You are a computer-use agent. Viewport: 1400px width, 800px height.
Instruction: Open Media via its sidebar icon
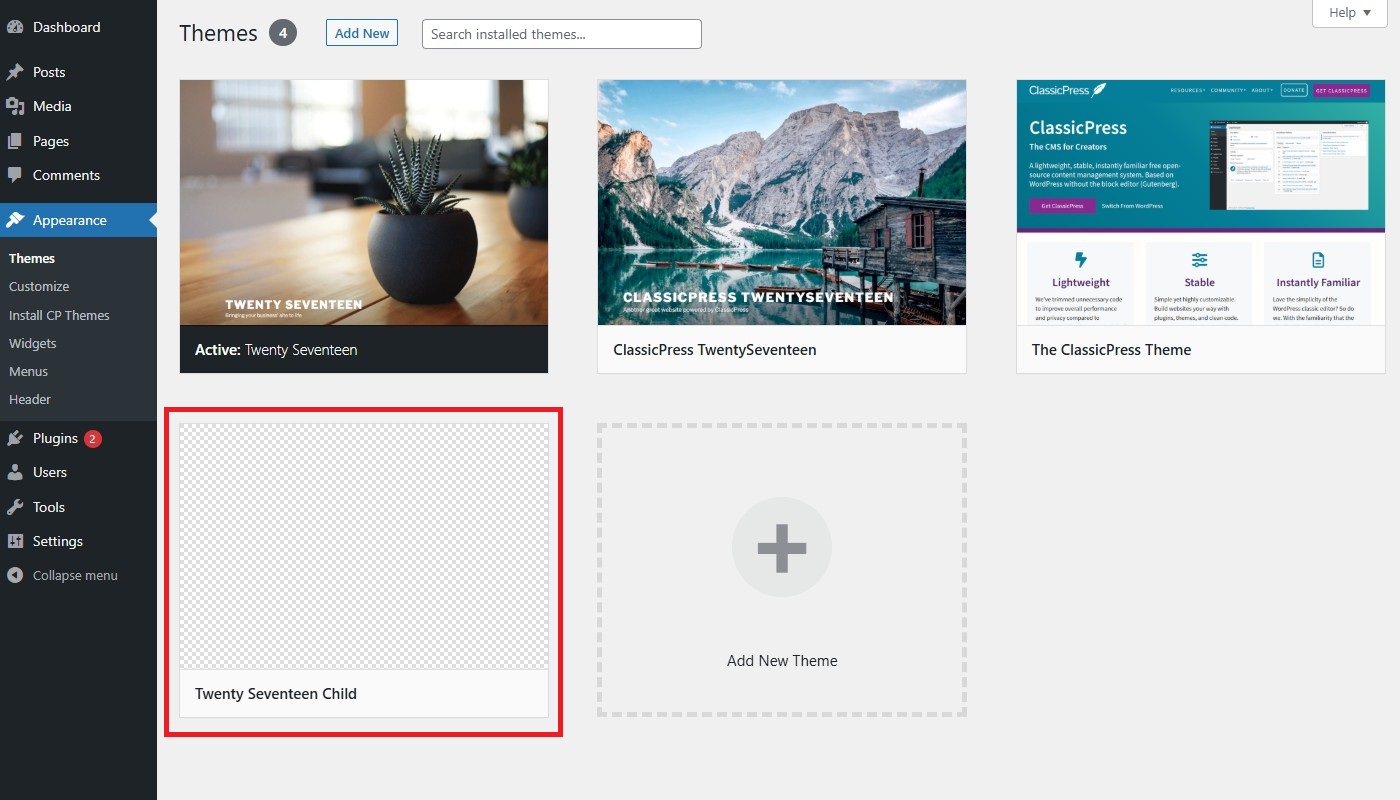pos(15,106)
